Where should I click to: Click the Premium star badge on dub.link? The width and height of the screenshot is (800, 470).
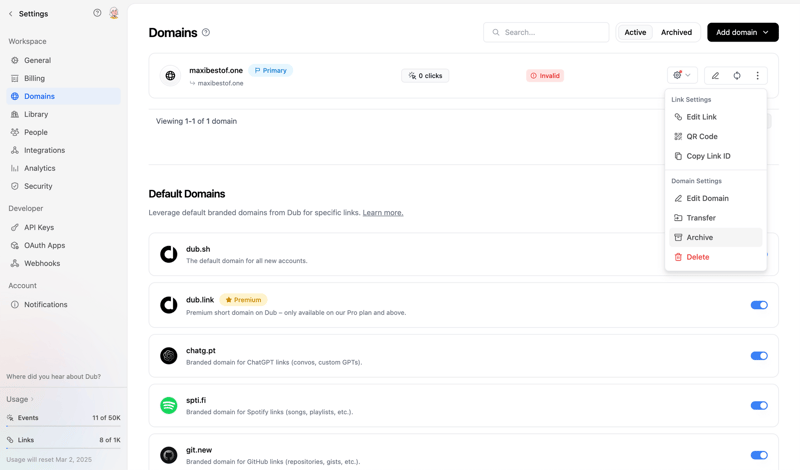(x=243, y=300)
